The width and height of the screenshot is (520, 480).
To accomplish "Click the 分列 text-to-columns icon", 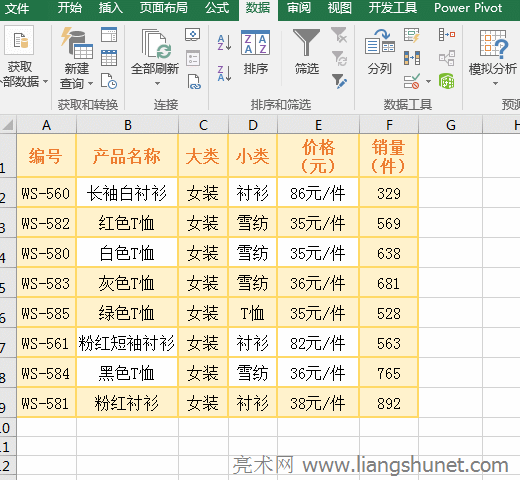I will click(380, 52).
